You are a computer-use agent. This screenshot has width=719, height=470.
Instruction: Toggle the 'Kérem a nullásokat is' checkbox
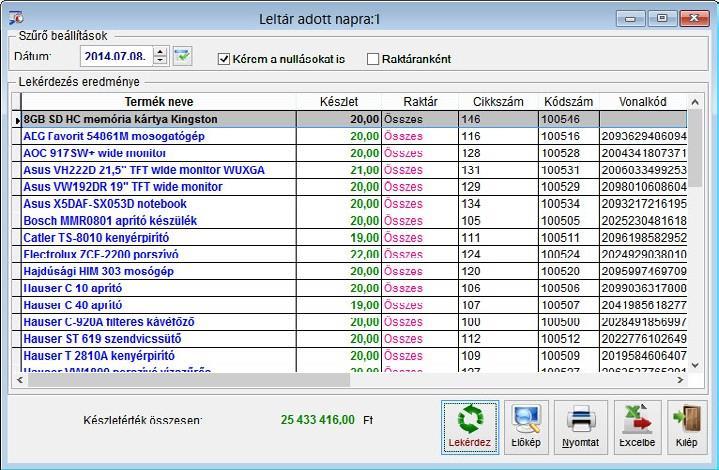tap(223, 59)
